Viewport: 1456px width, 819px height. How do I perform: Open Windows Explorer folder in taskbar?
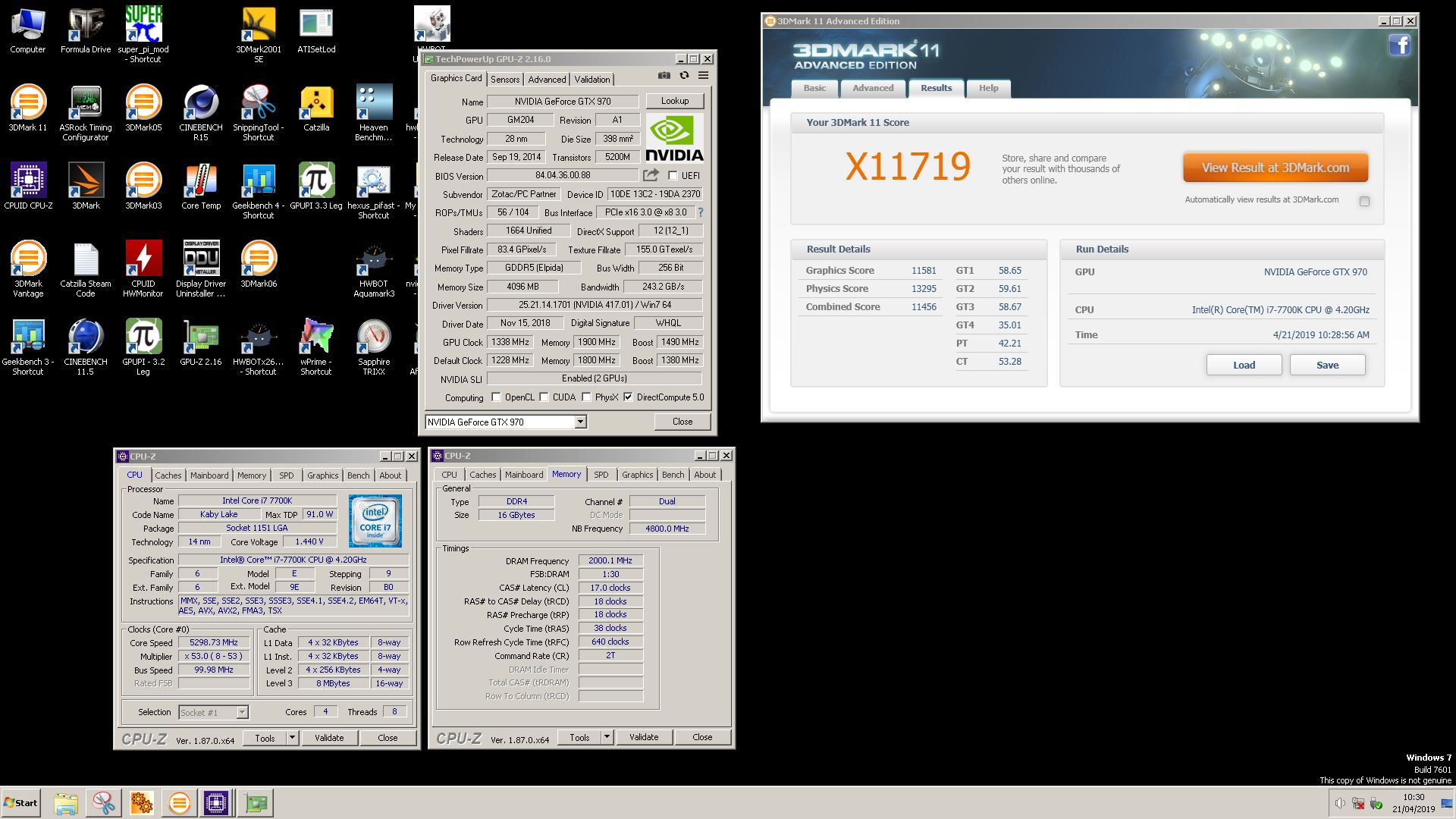click(66, 803)
